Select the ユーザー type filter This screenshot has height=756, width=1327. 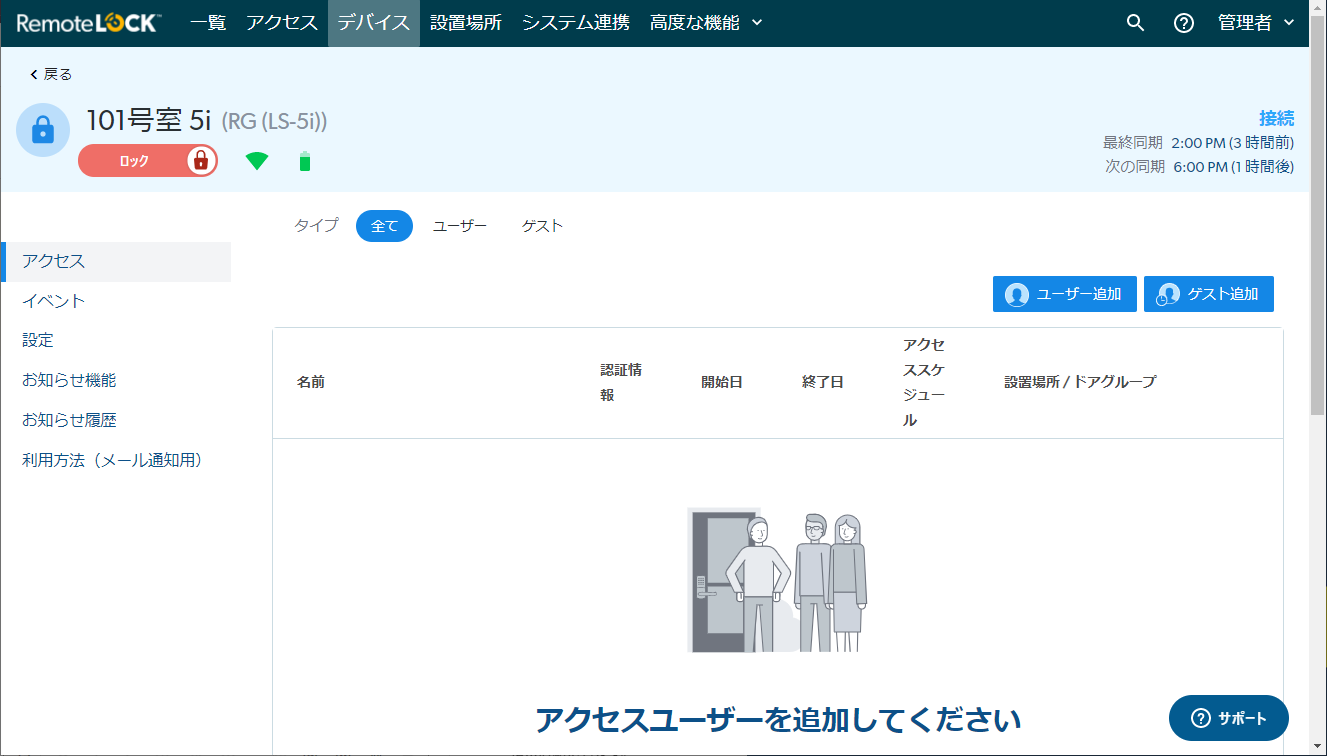[460, 226]
